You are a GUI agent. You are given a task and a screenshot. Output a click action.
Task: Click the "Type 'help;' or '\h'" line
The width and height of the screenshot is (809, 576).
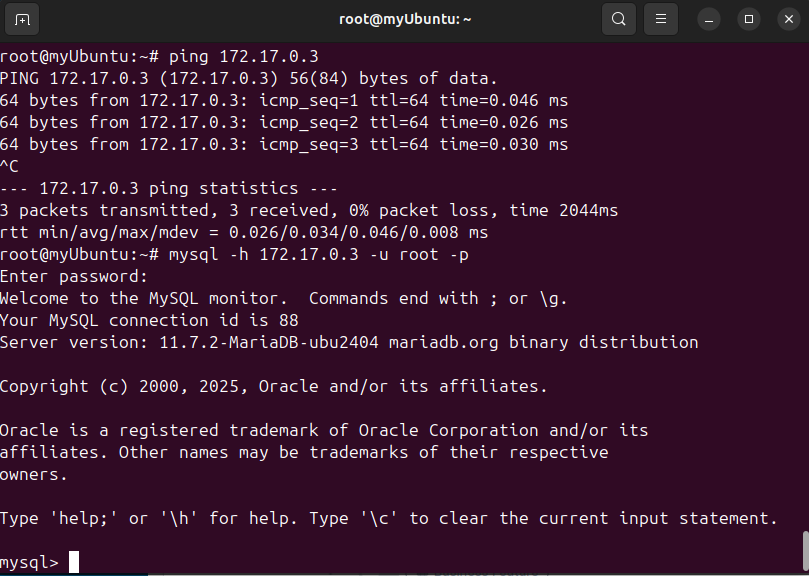pos(389,518)
